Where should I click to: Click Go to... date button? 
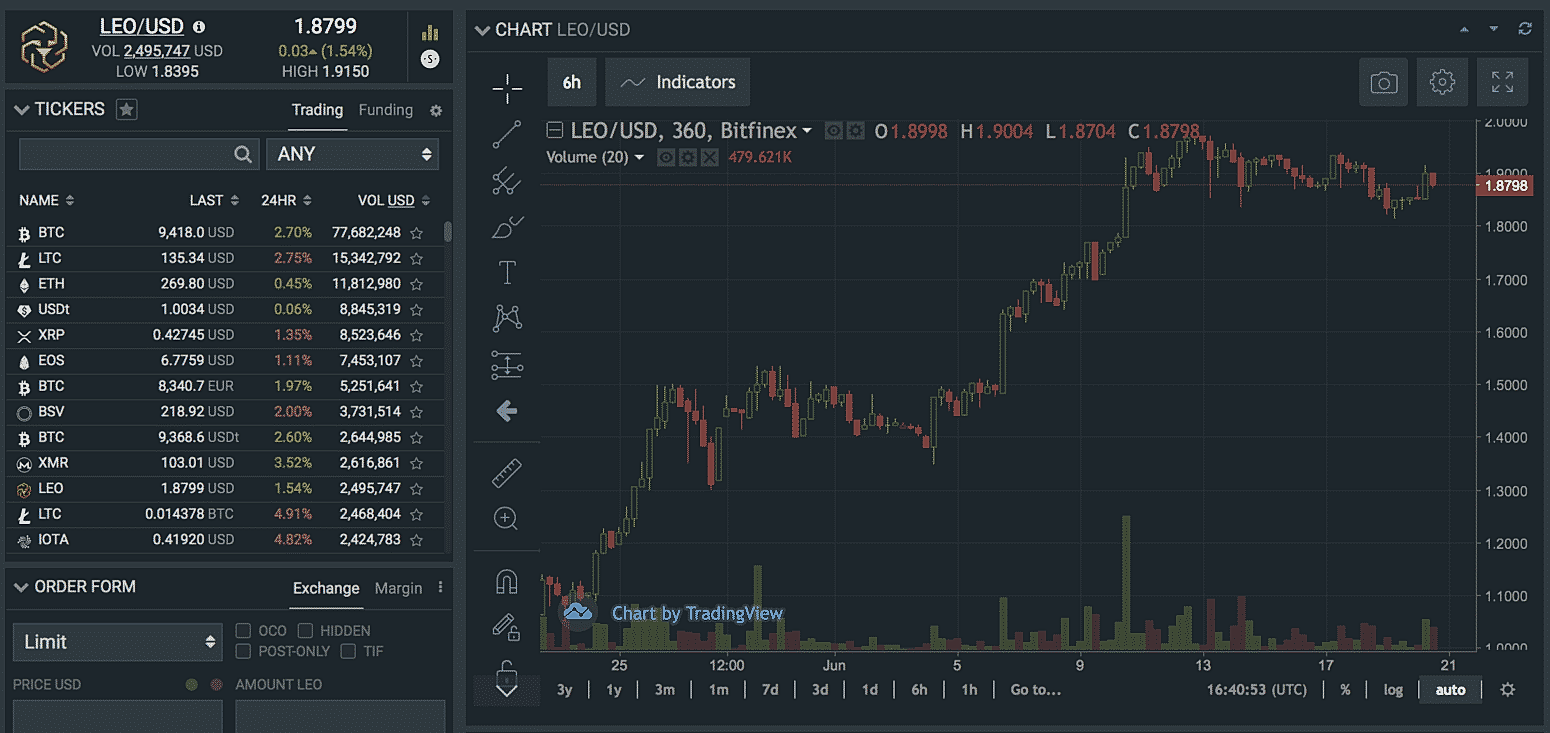pos(1035,690)
